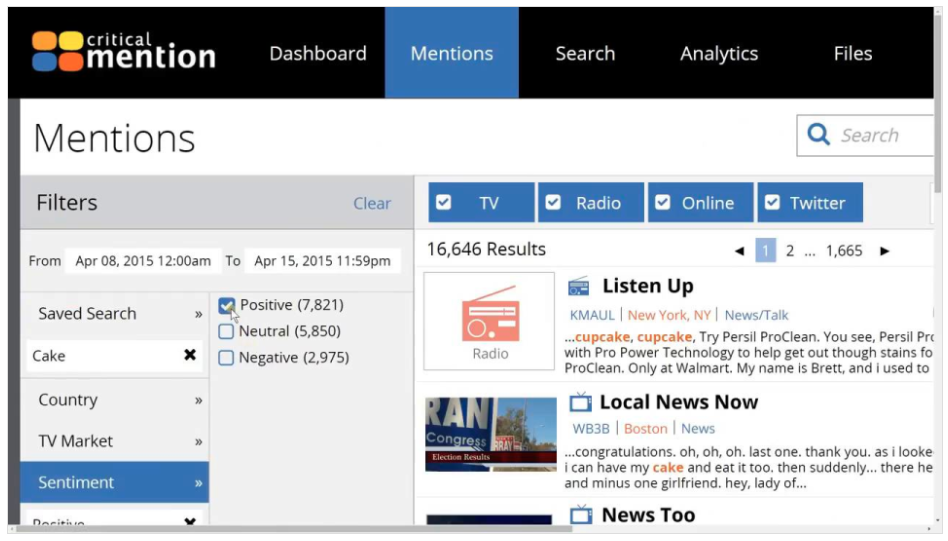Click the News/Talk genre link

[x=756, y=315]
